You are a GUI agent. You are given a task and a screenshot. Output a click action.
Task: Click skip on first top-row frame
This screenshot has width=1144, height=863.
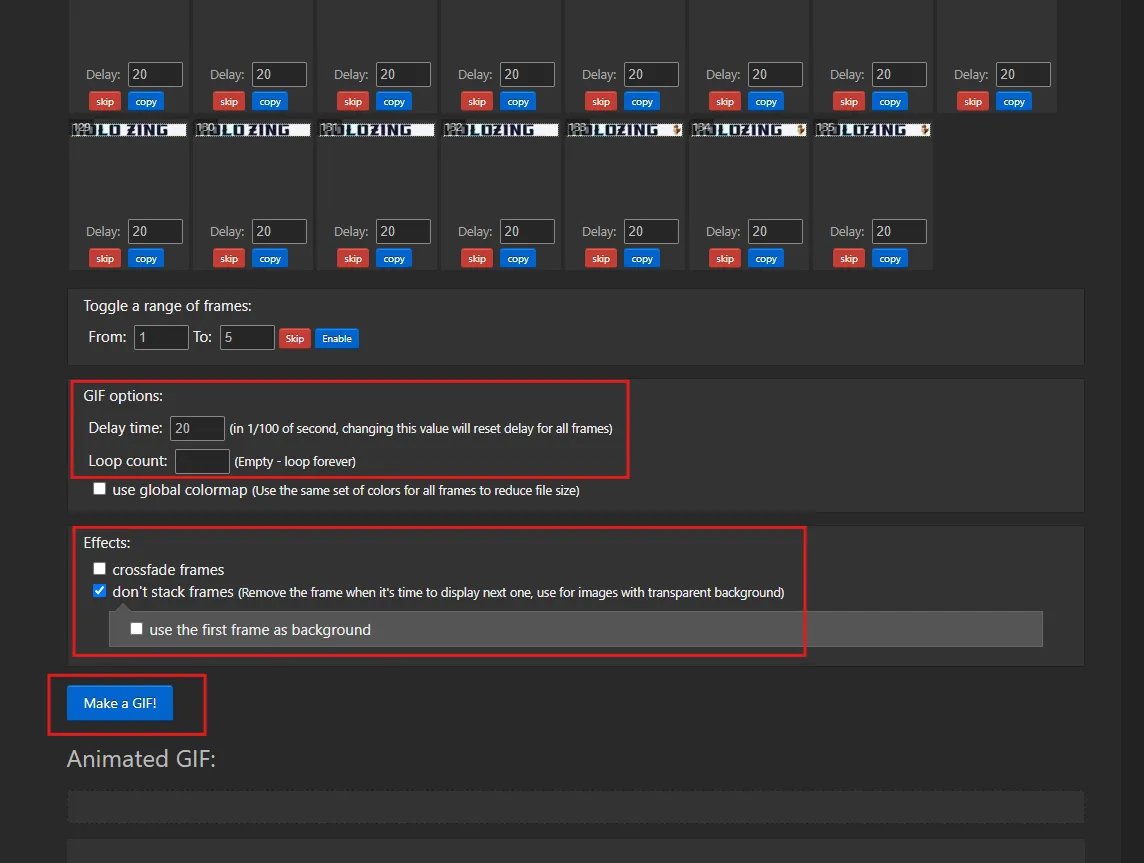coord(105,102)
